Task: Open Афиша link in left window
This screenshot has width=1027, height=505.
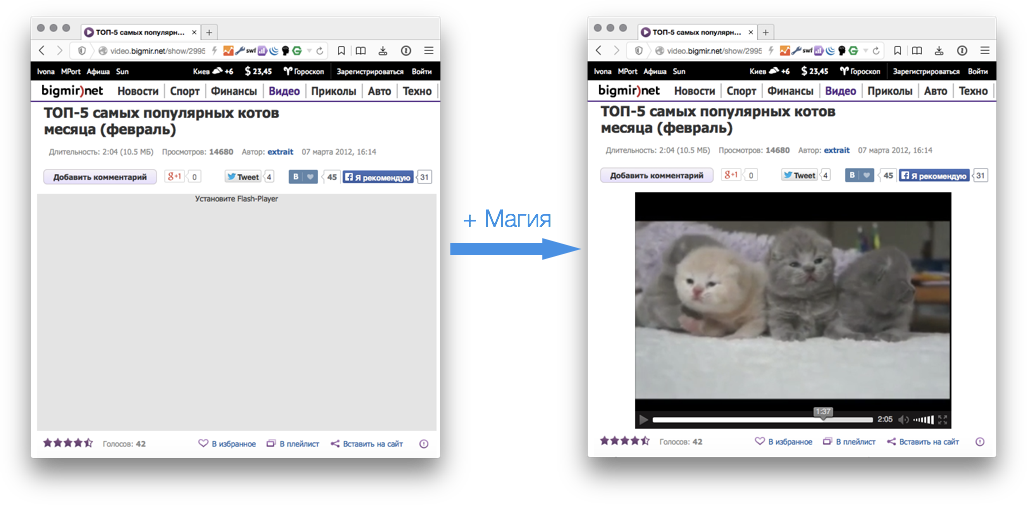Action: [98, 71]
